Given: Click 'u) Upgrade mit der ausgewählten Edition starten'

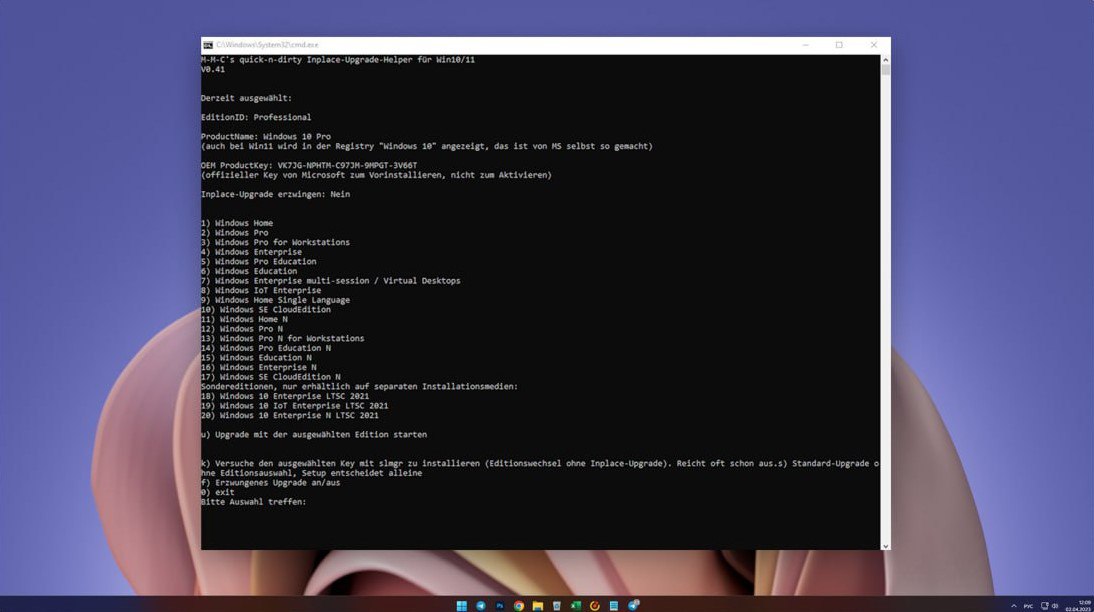Looking at the screenshot, I should [314, 435].
